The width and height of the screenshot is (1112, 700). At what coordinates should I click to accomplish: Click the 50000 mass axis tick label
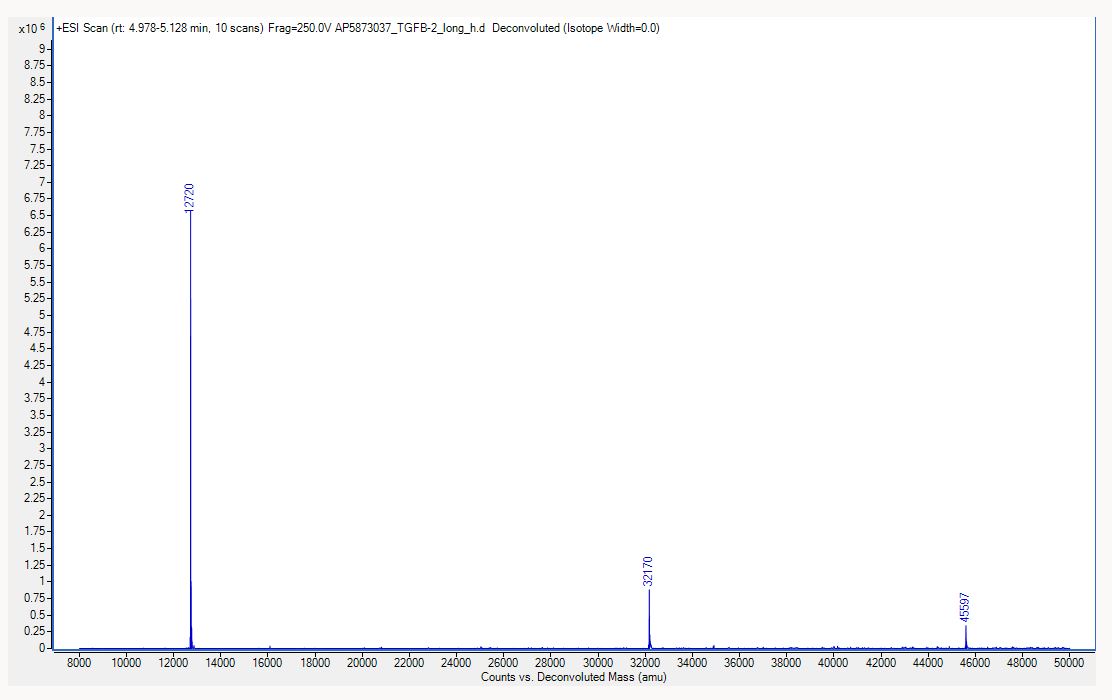tap(1067, 662)
